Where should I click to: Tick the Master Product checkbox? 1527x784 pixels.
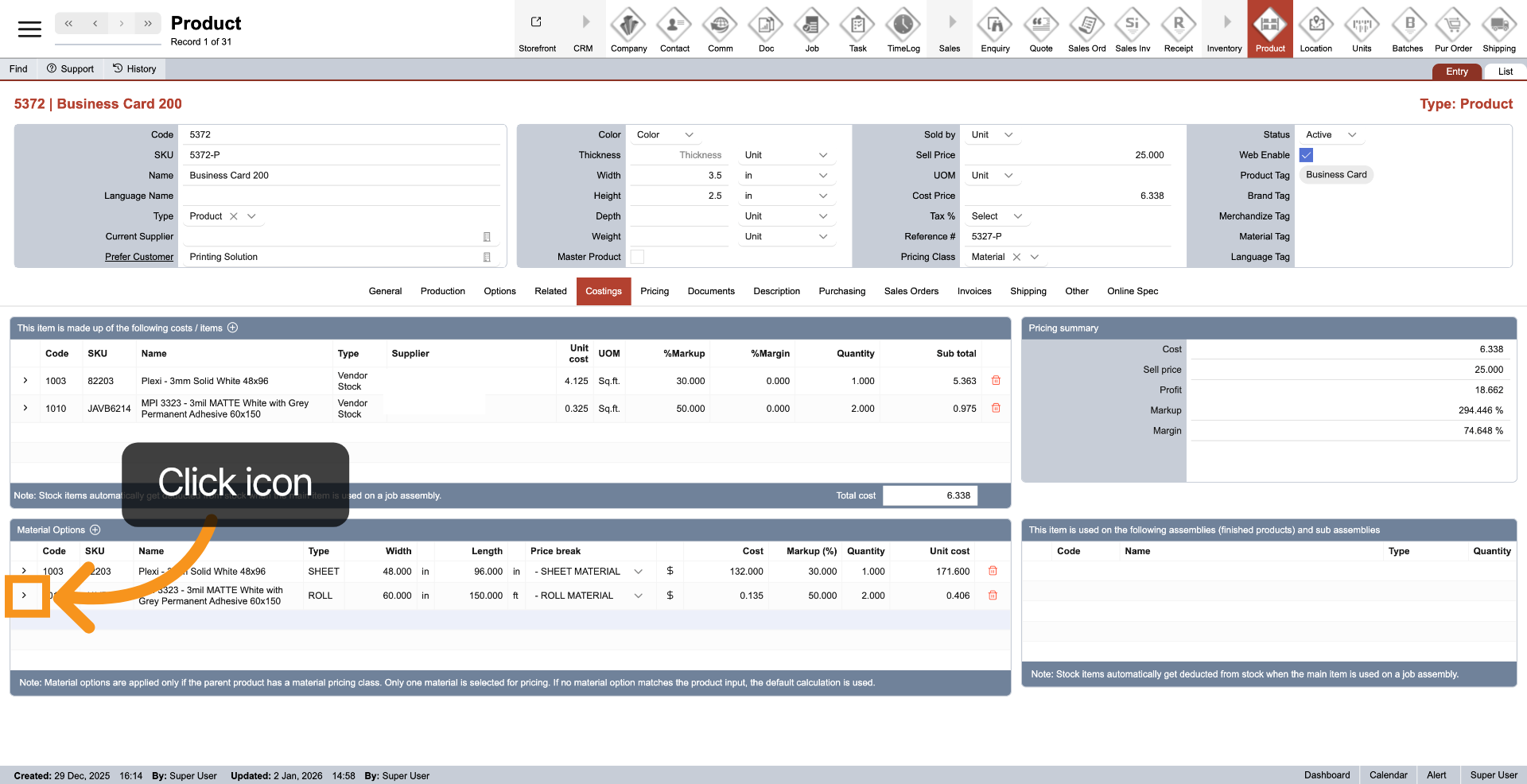coord(637,257)
